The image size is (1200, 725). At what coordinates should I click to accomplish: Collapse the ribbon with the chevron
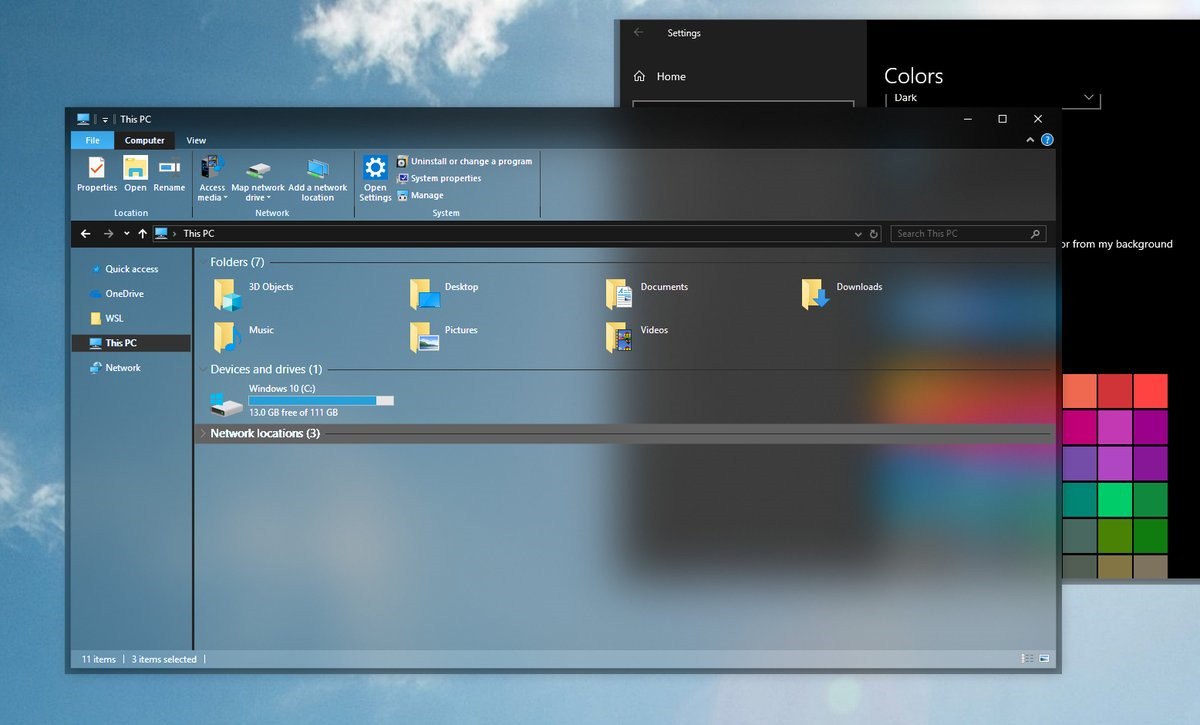[x=1031, y=141]
